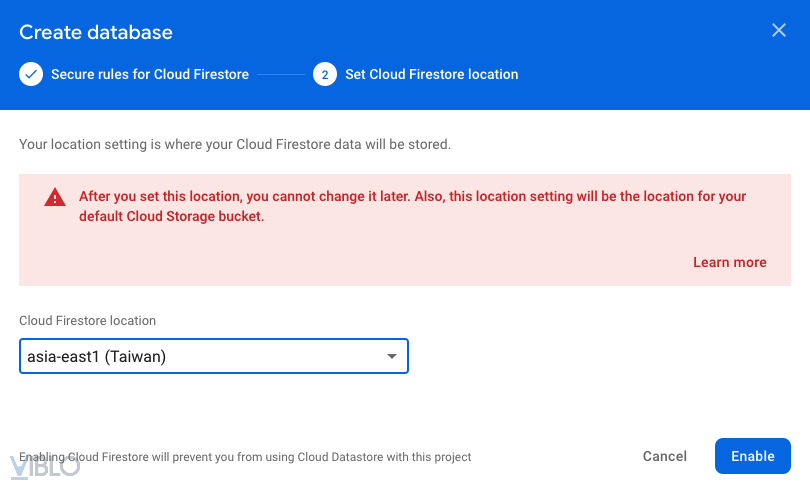Click the red warning triangle icon
Screen dimensions: 810x490
click(55, 198)
